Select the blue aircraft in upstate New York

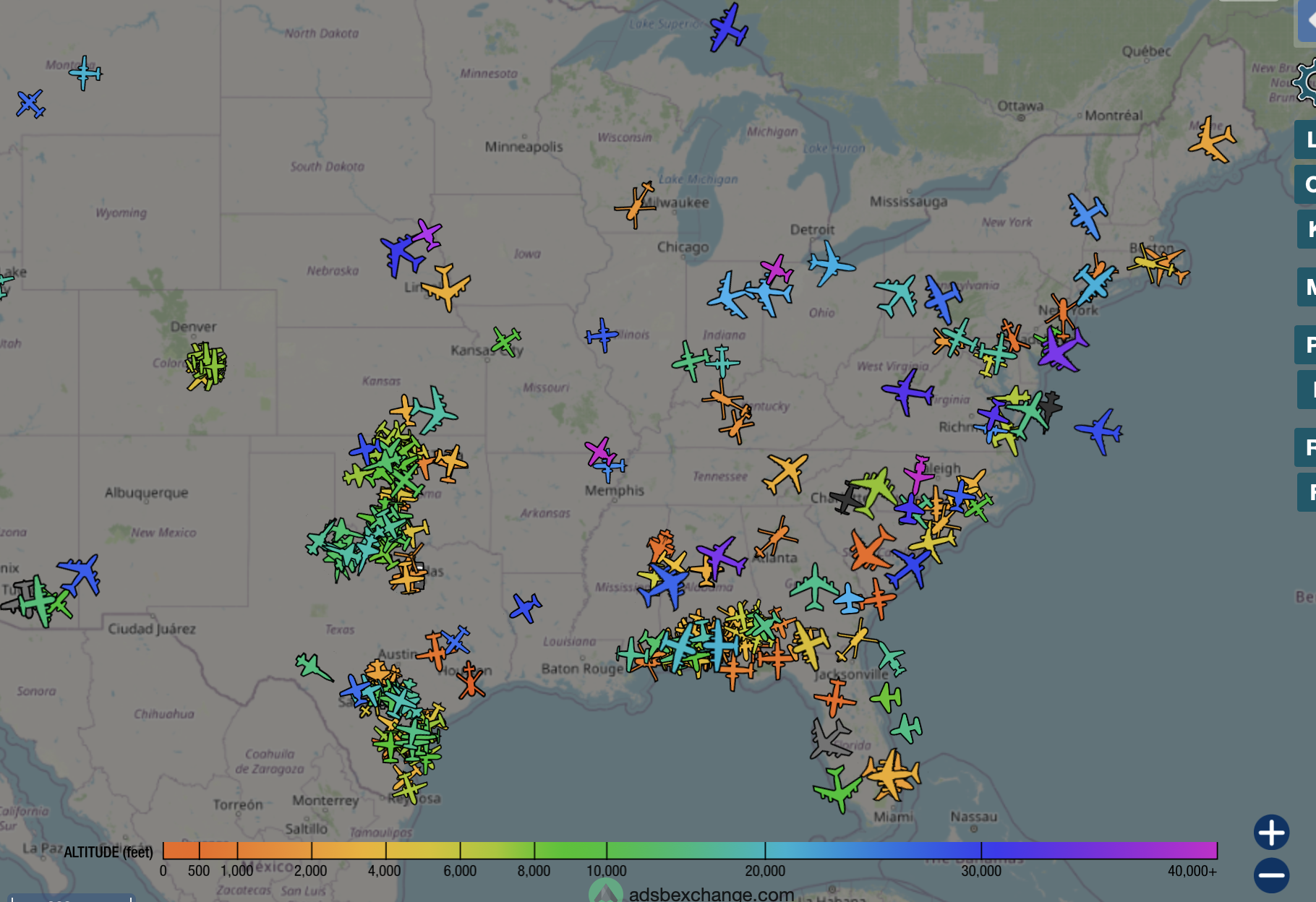pyautogui.click(x=1088, y=215)
